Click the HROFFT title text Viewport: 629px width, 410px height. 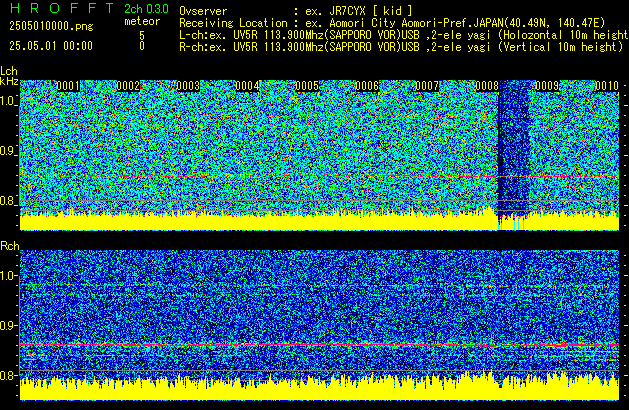tap(62, 8)
